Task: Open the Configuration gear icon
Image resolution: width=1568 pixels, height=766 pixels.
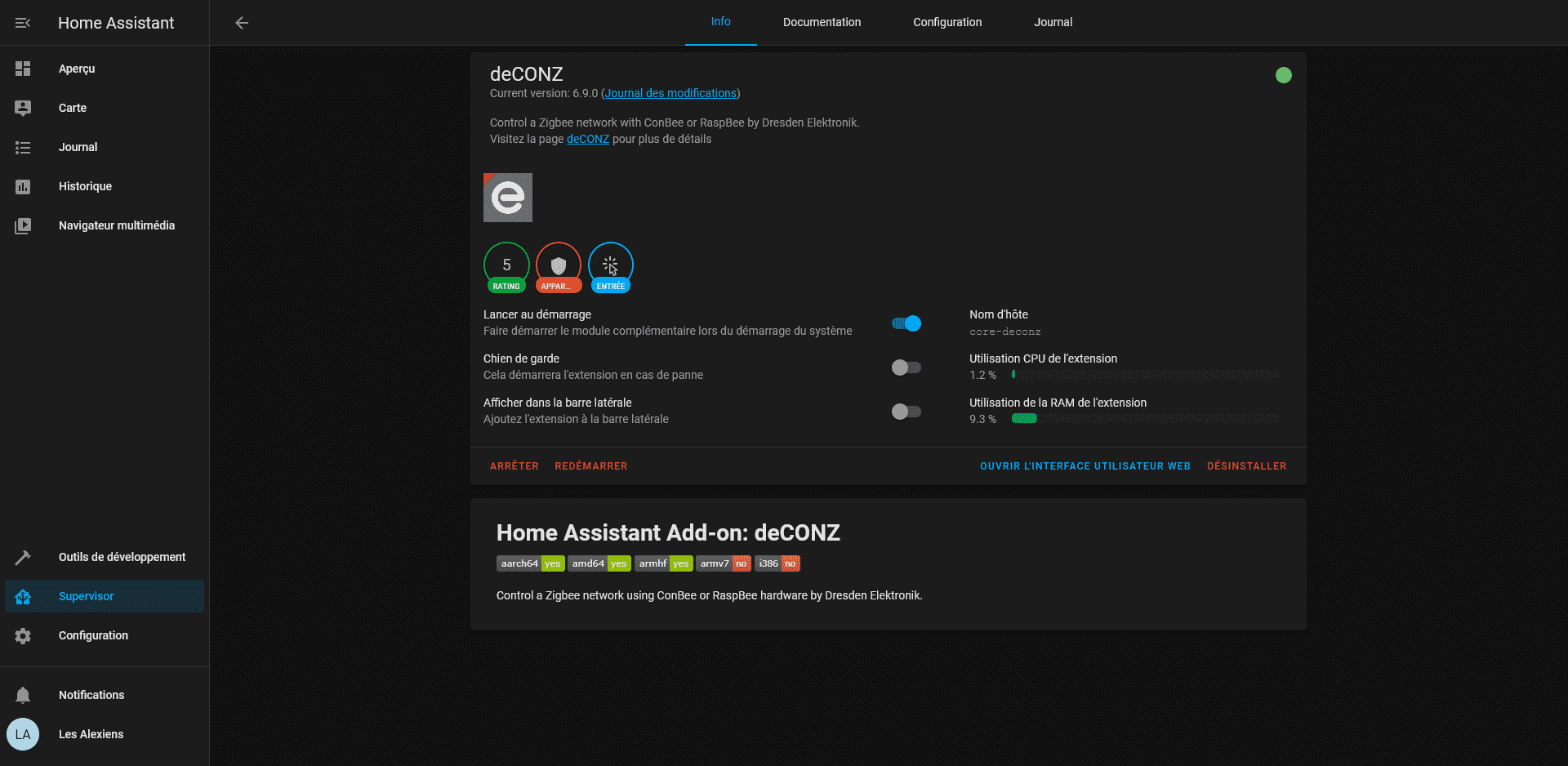Action: [x=23, y=635]
